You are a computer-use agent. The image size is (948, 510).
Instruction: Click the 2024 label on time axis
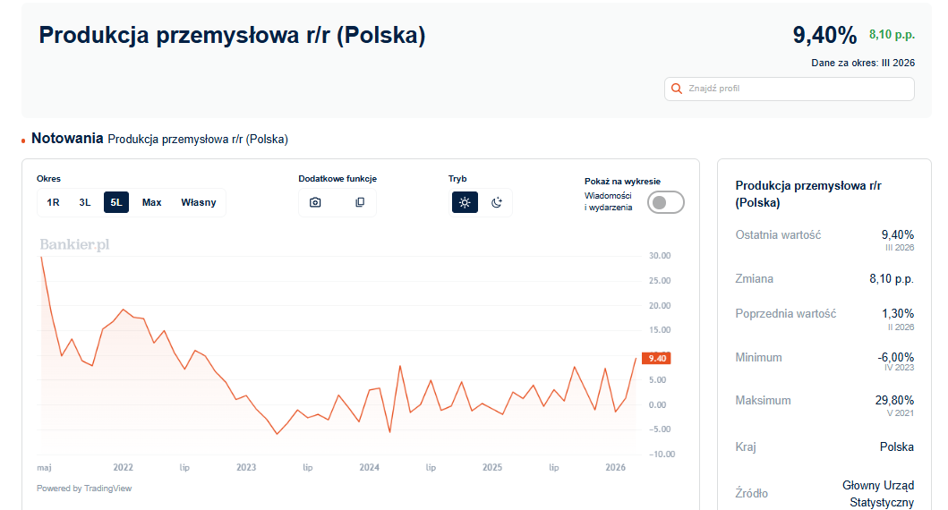pos(369,468)
